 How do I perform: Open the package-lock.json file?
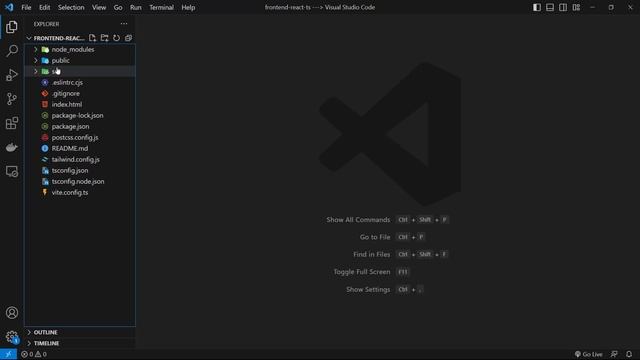[x=80, y=116]
